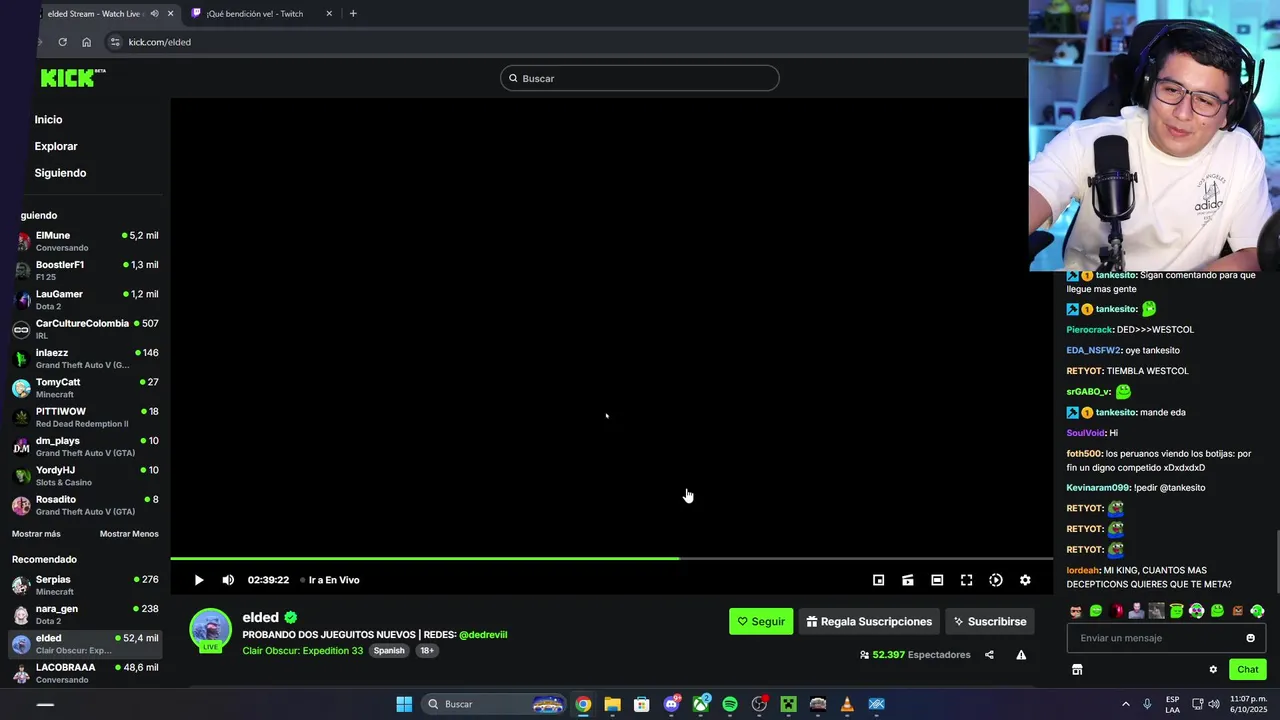Pick the first sunglasses emote in the quick row
This screenshot has width=1280, height=720.
1075,611
